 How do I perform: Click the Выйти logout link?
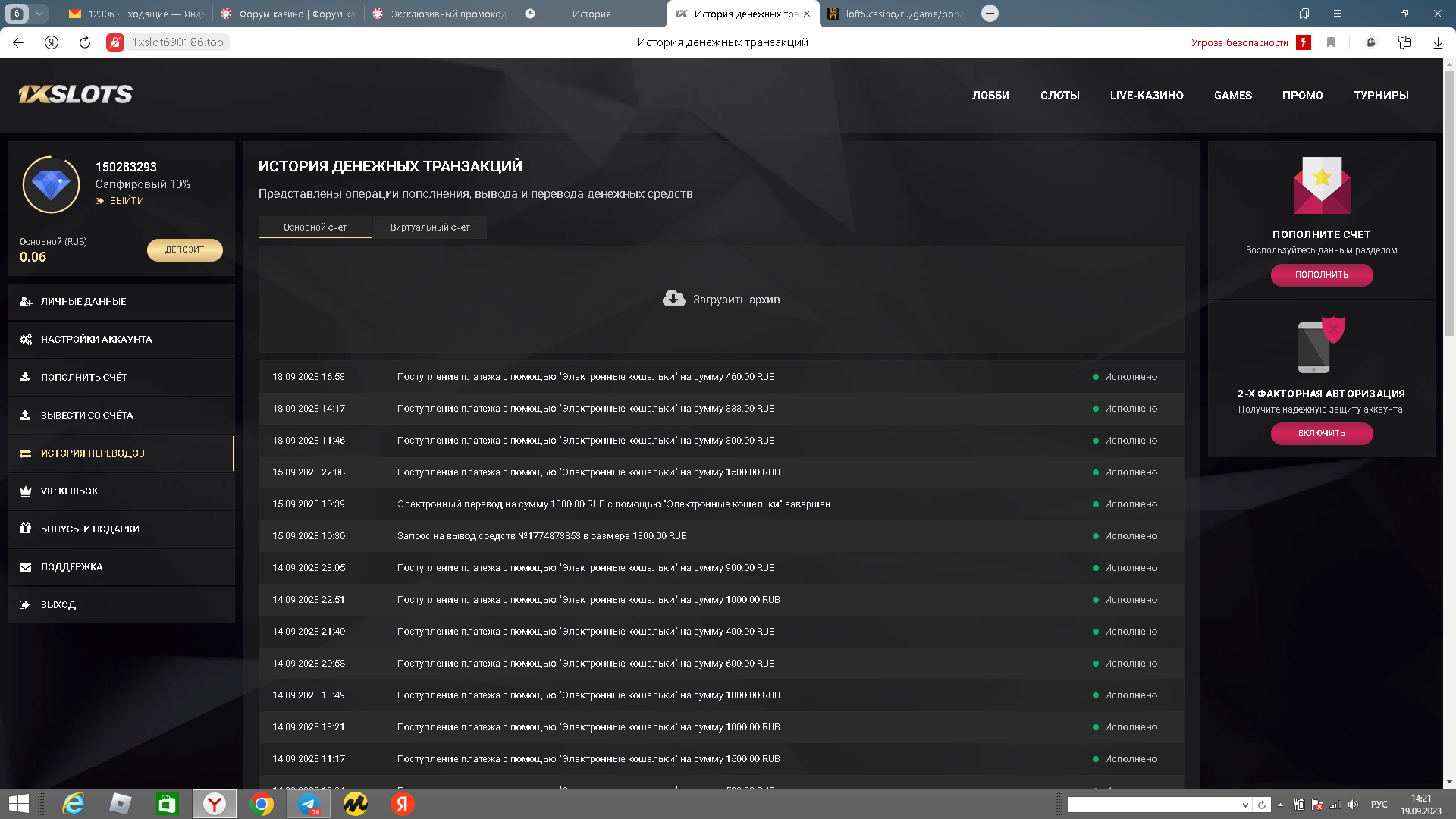point(126,201)
